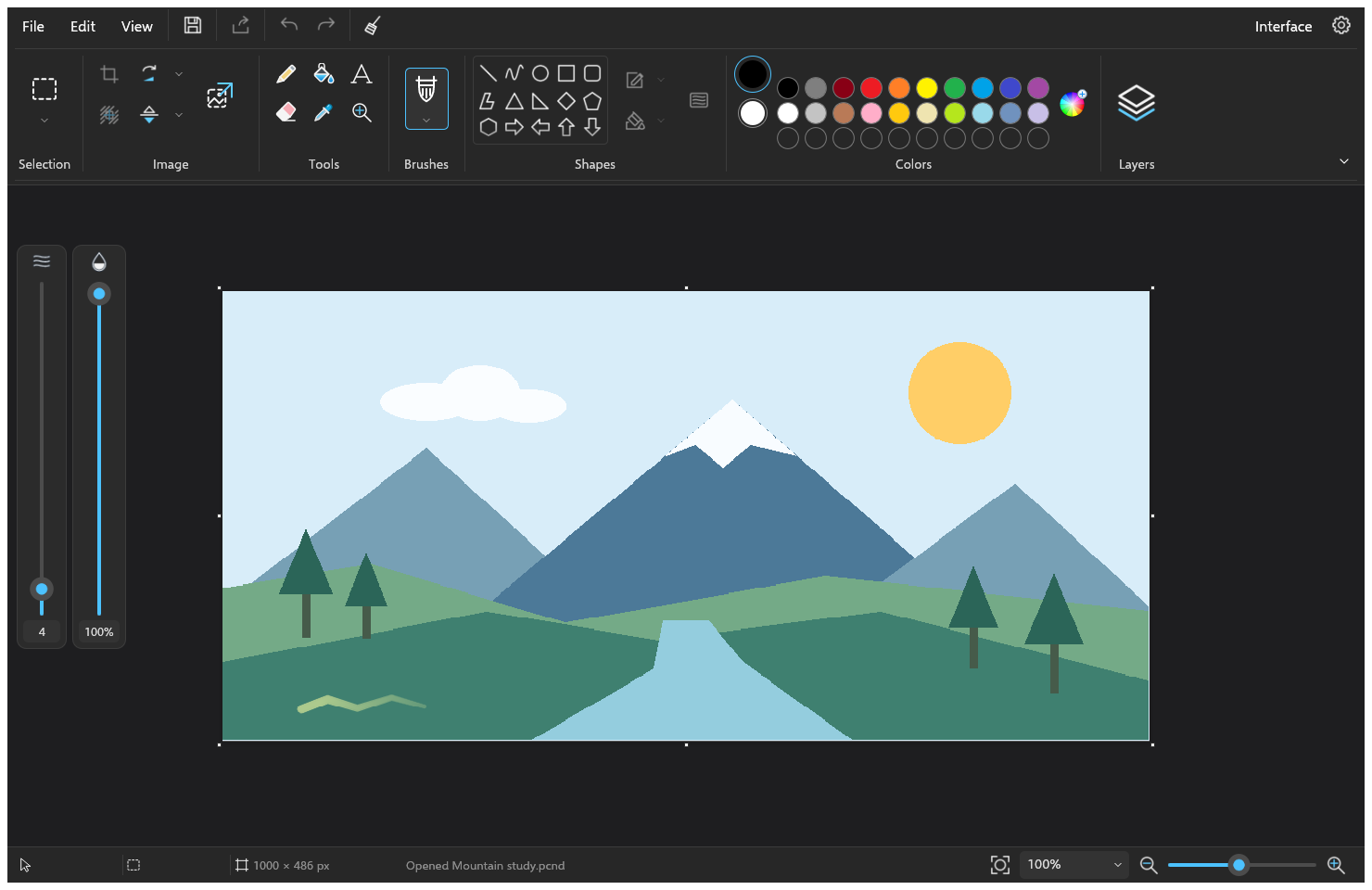This screenshot has height=890, width=1372.
Task: Select the black primary color circle
Action: tap(753, 74)
